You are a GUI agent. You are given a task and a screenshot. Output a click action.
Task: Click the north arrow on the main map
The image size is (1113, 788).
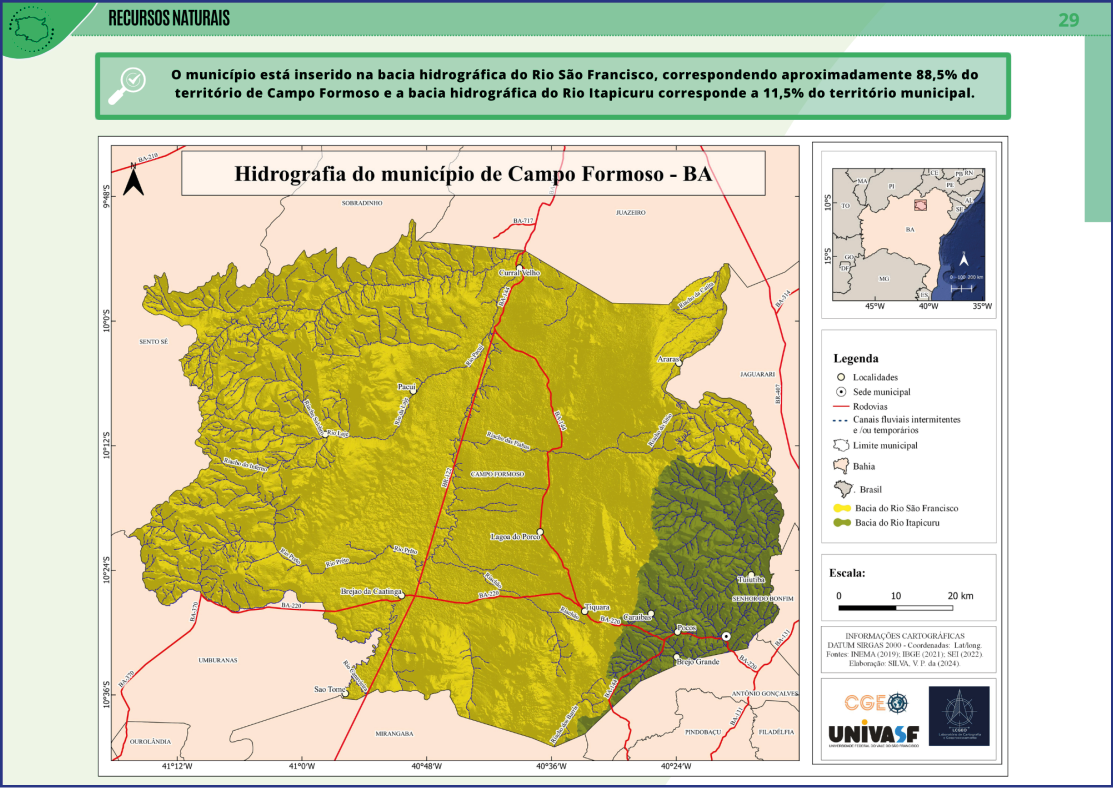click(134, 181)
